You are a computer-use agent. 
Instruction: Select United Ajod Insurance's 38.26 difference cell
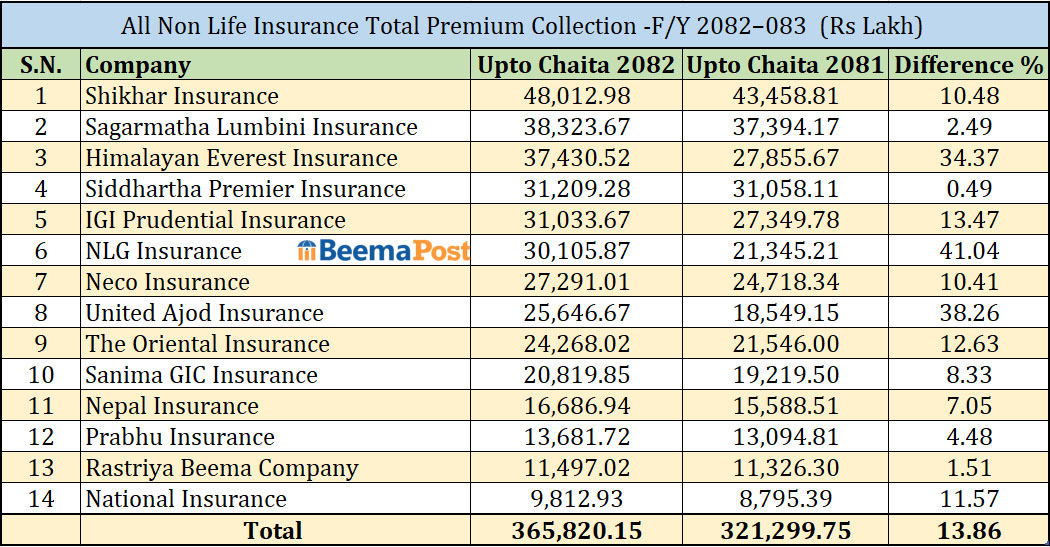tap(968, 313)
